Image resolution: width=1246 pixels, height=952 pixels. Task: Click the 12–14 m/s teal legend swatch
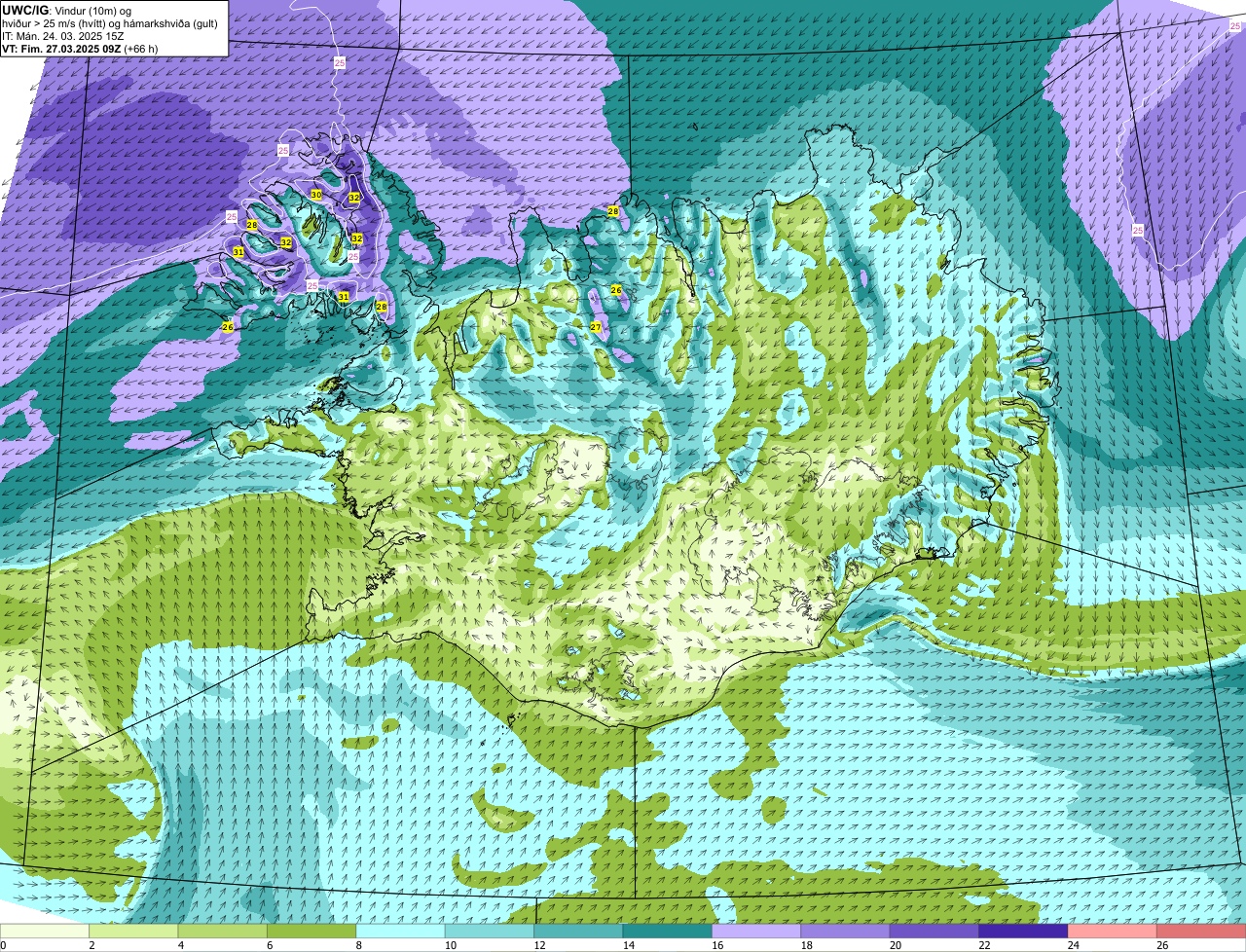pos(578,931)
